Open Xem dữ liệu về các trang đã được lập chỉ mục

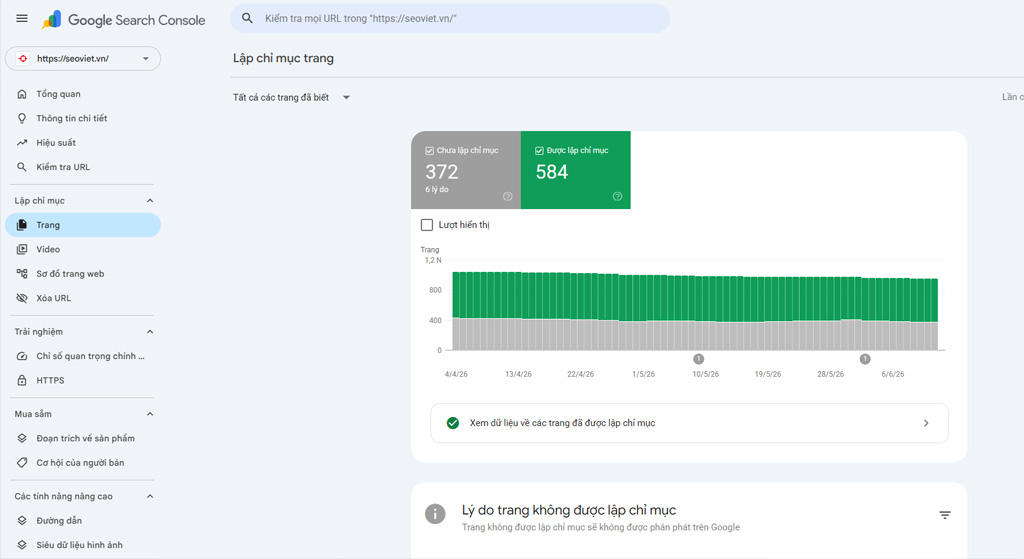click(690, 423)
